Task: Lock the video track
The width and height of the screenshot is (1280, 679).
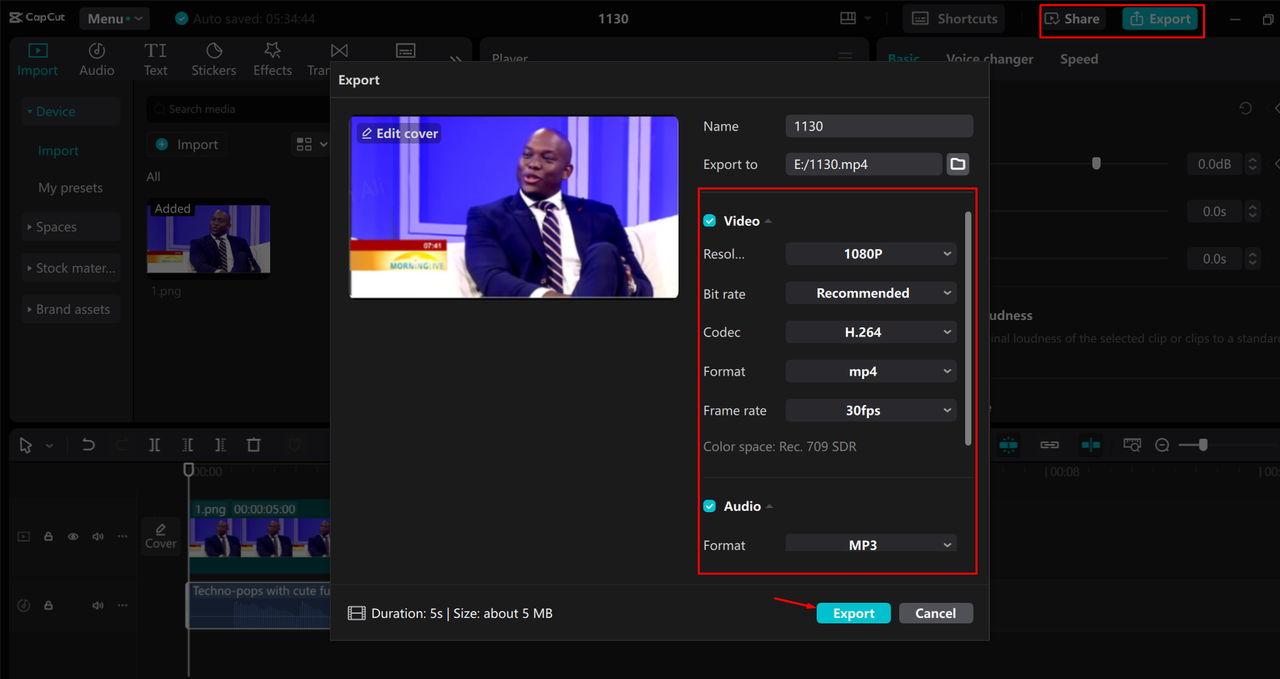Action: pos(48,537)
